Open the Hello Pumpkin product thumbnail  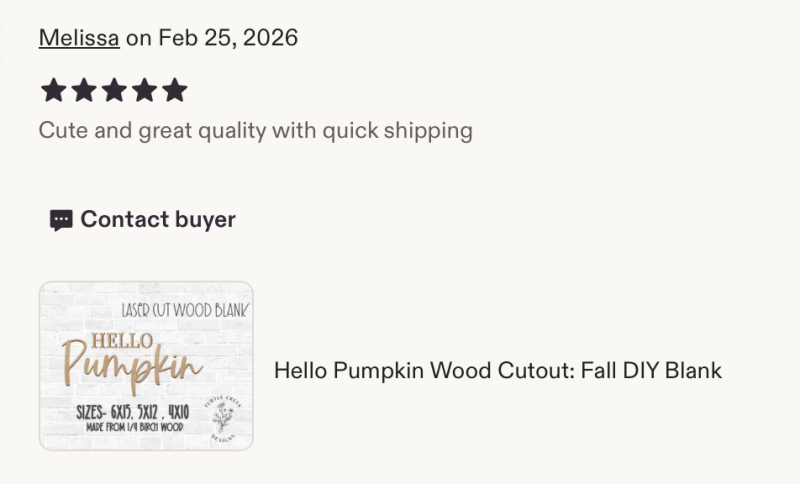pos(146,366)
